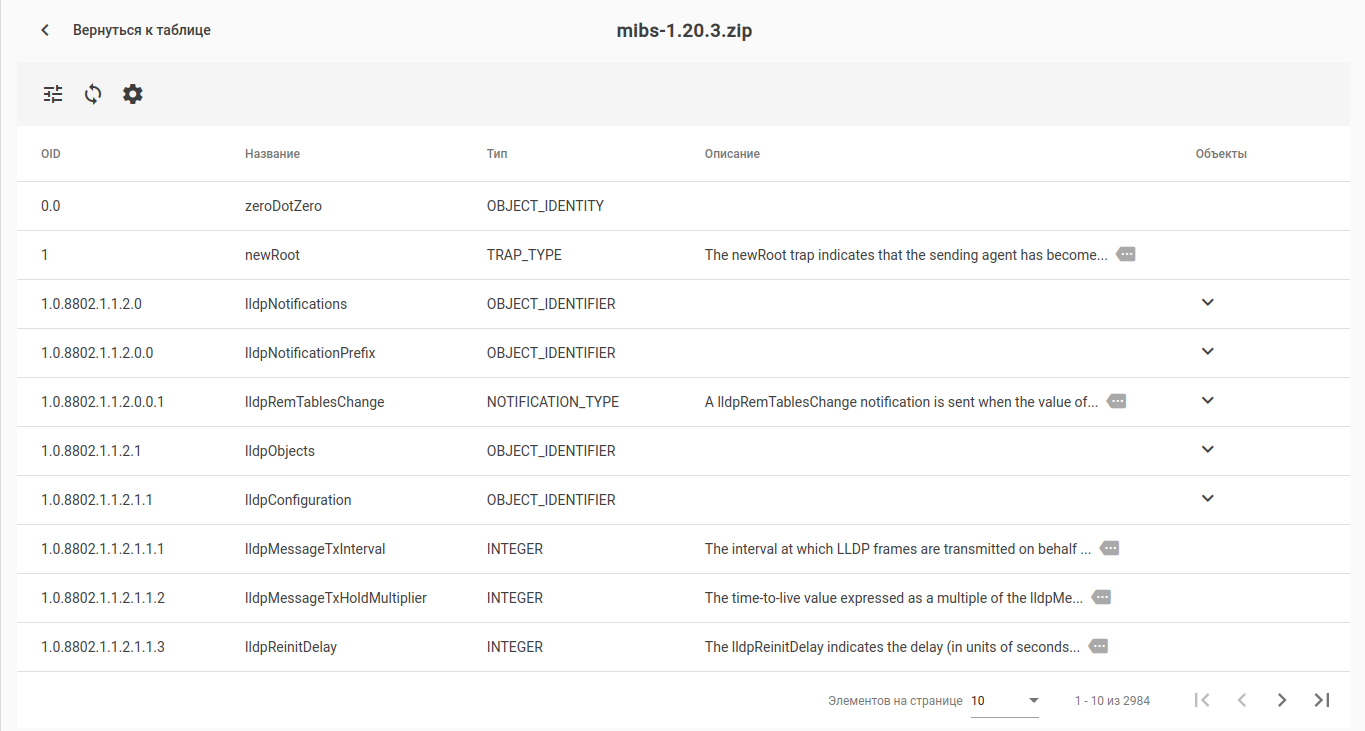Image resolution: width=1365 pixels, height=731 pixels.
Task: Expand objects of lldpObjects row
Action: tap(1207, 450)
